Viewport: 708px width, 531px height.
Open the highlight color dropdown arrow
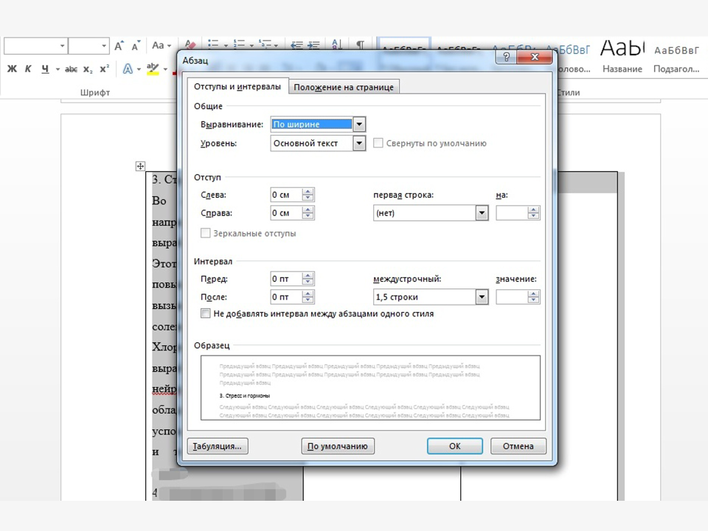(x=165, y=69)
